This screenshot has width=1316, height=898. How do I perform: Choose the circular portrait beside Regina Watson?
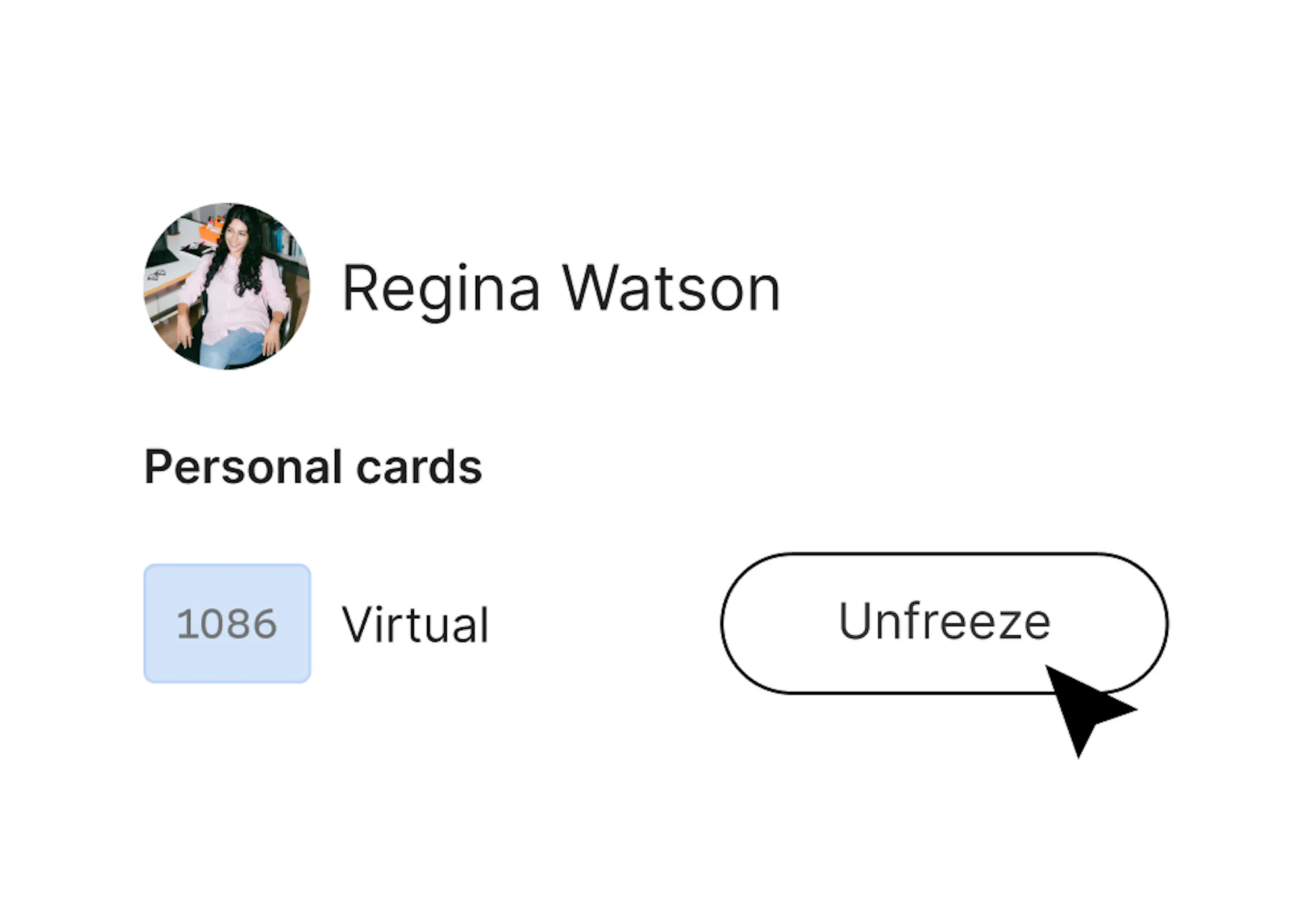tap(227, 286)
